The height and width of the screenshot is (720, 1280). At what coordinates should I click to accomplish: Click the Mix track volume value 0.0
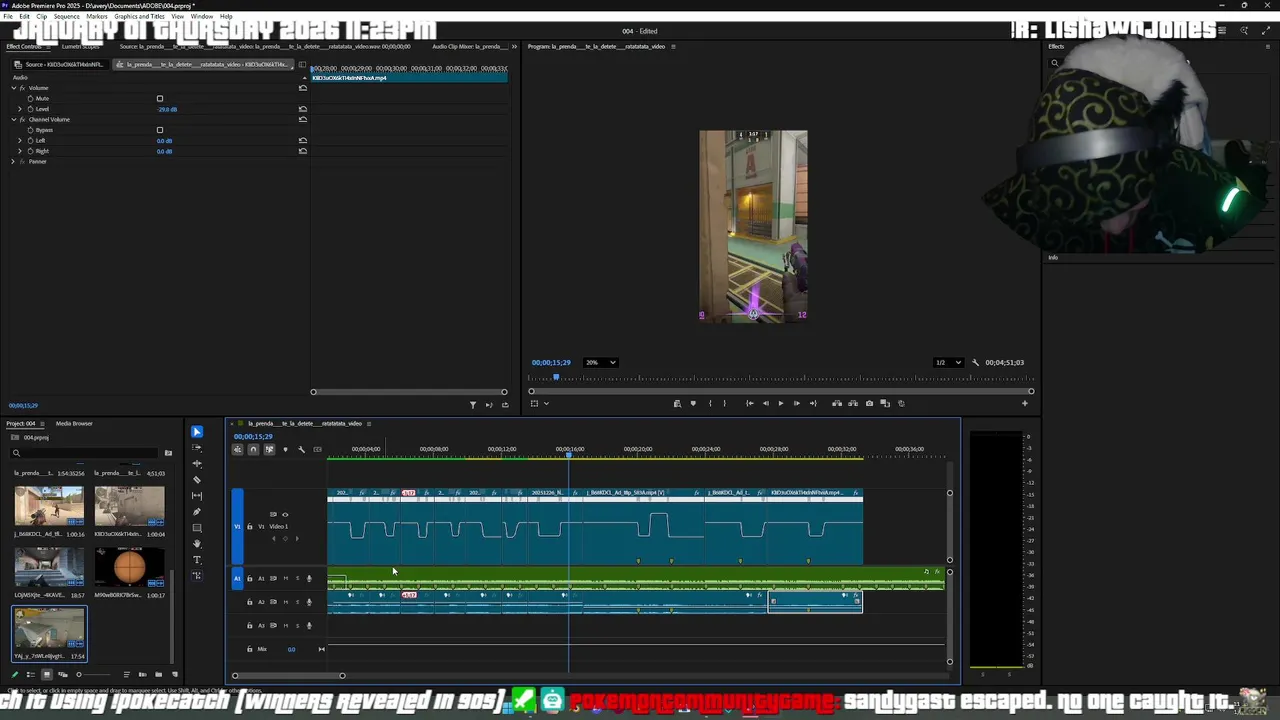[x=292, y=649]
